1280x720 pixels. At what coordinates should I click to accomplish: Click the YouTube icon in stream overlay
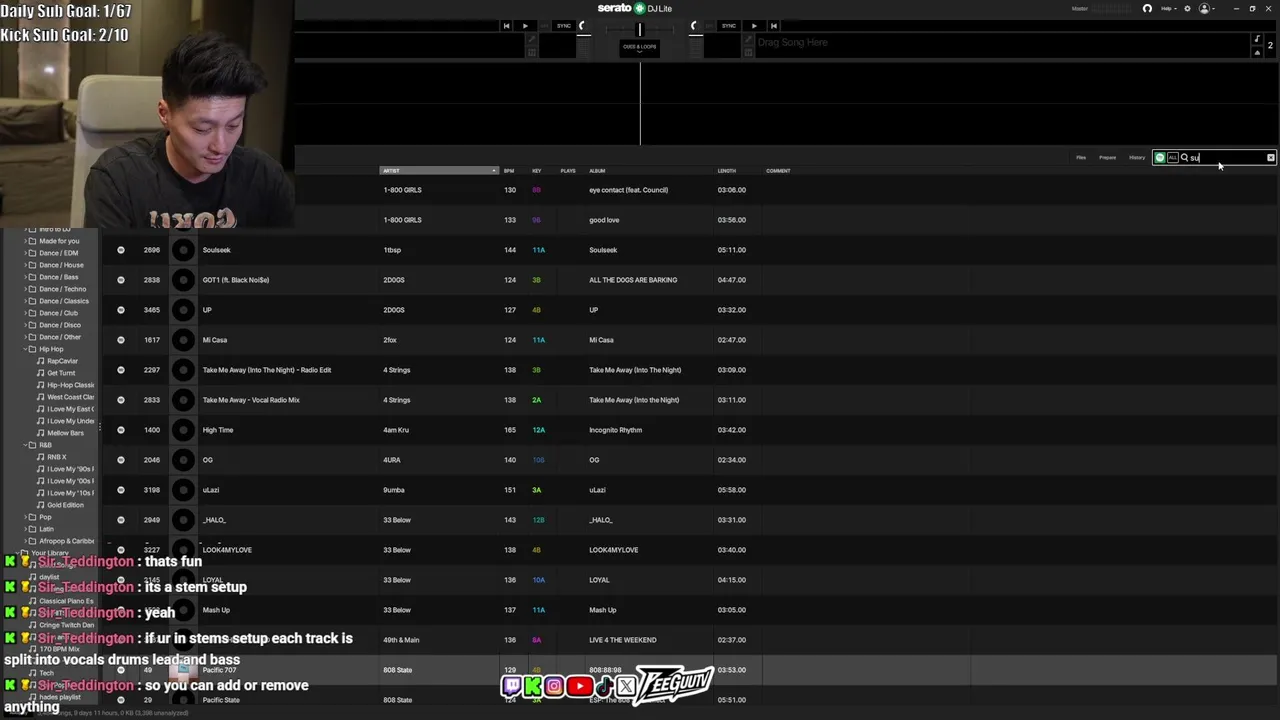(x=579, y=686)
